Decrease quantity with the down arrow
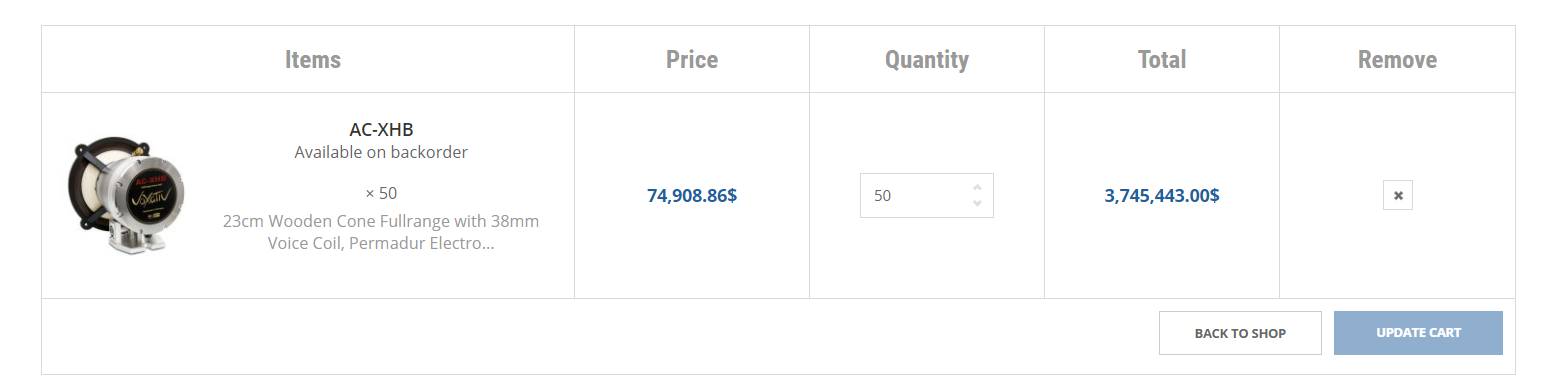 point(977,203)
